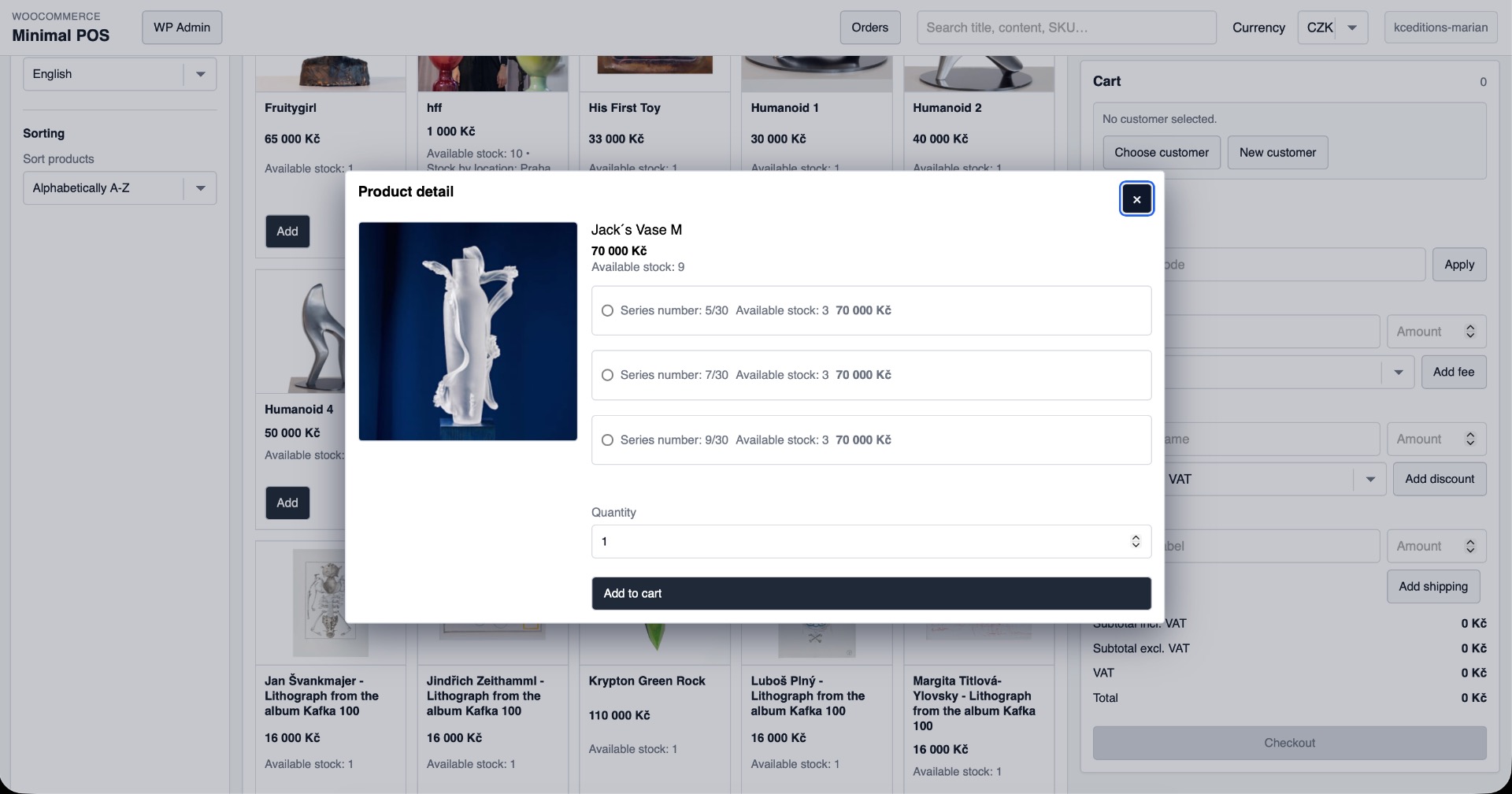
Task: Click the Add fee button
Action: click(x=1453, y=372)
